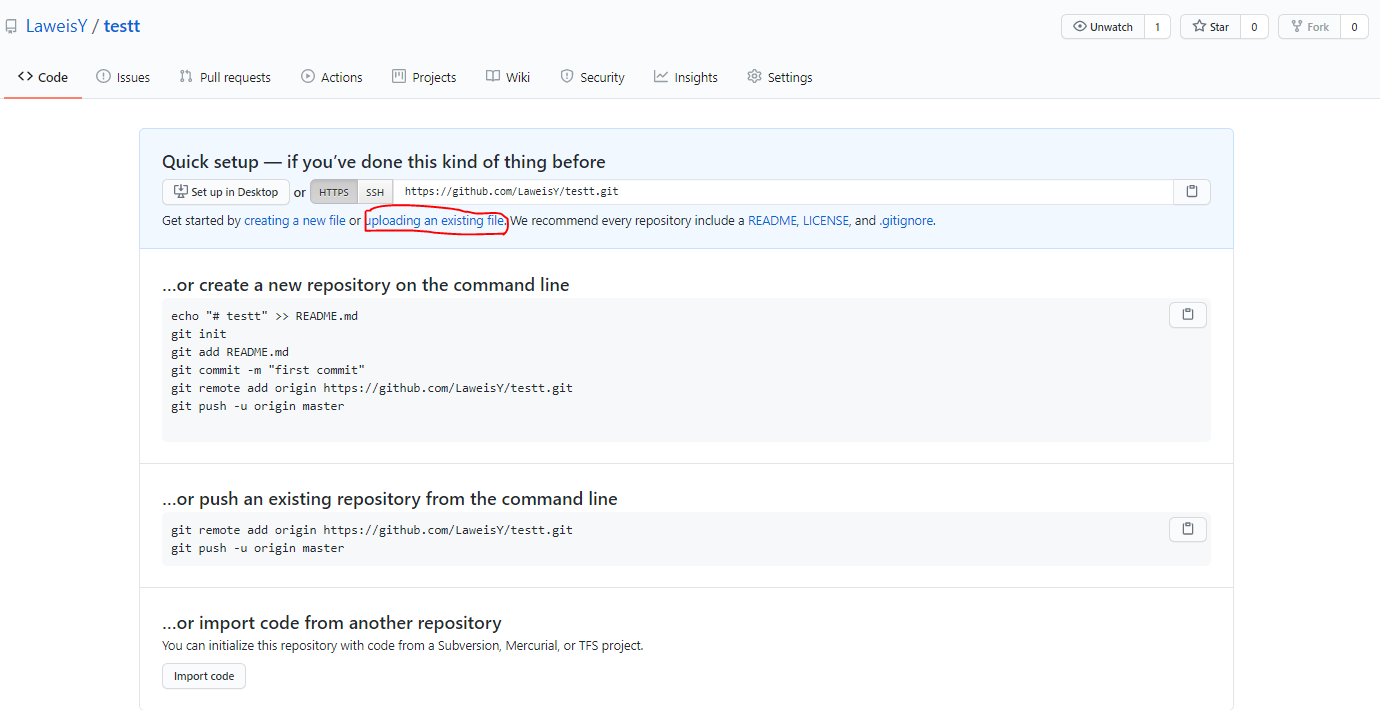1380x710 pixels.
Task: Switch clone URL to SSH
Action: pyautogui.click(x=375, y=192)
